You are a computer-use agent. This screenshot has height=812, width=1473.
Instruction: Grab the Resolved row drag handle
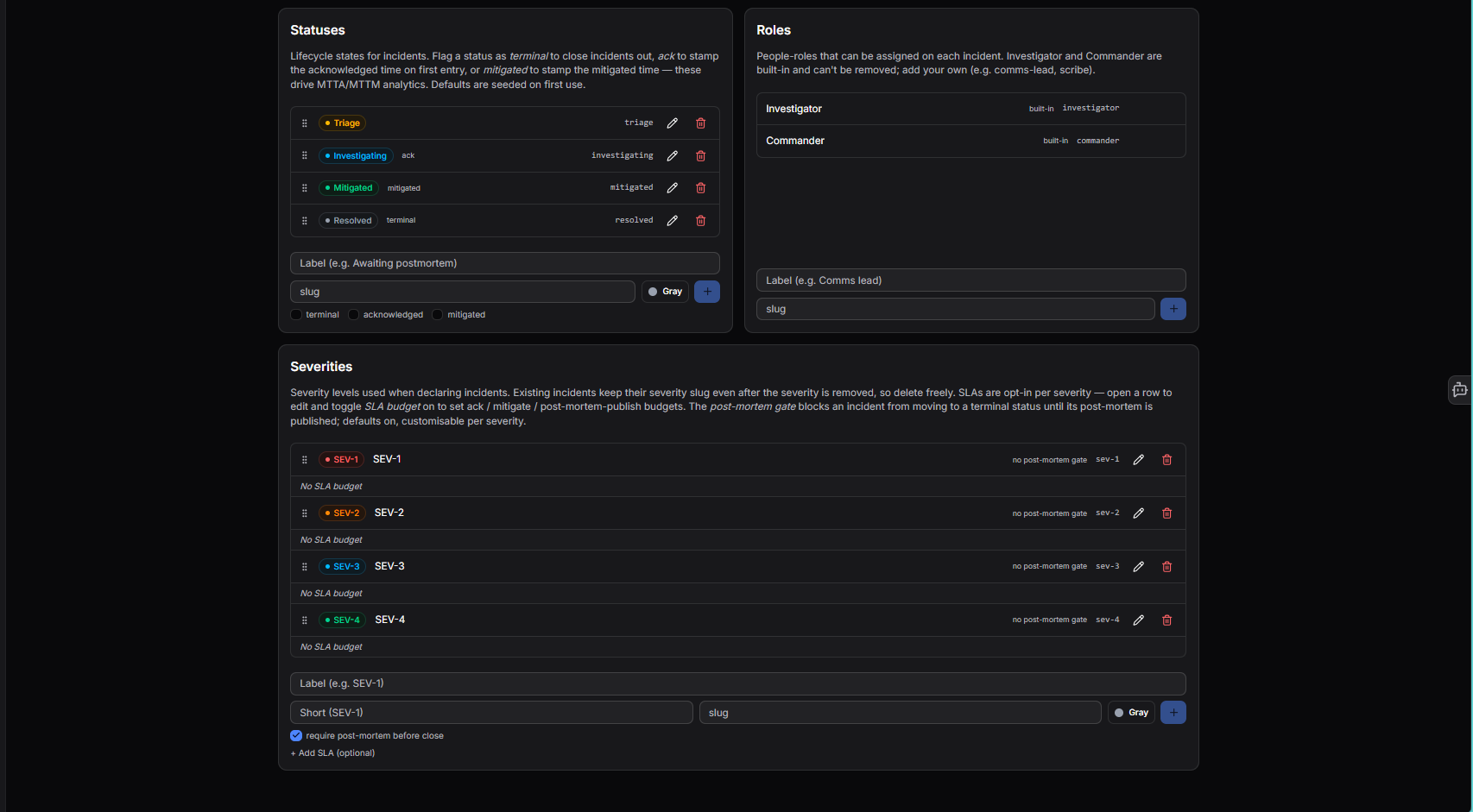304,221
